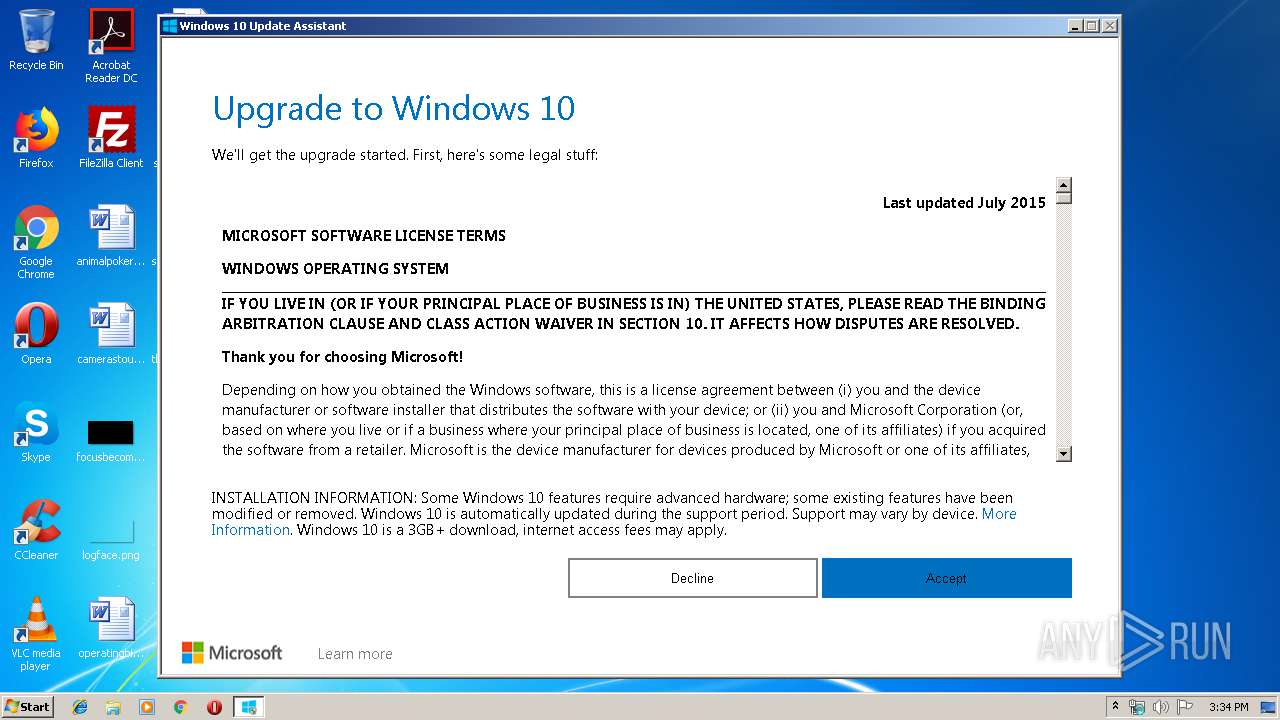Select the animalpoker Word document icon
The height and width of the screenshot is (720, 1280).
[x=111, y=236]
